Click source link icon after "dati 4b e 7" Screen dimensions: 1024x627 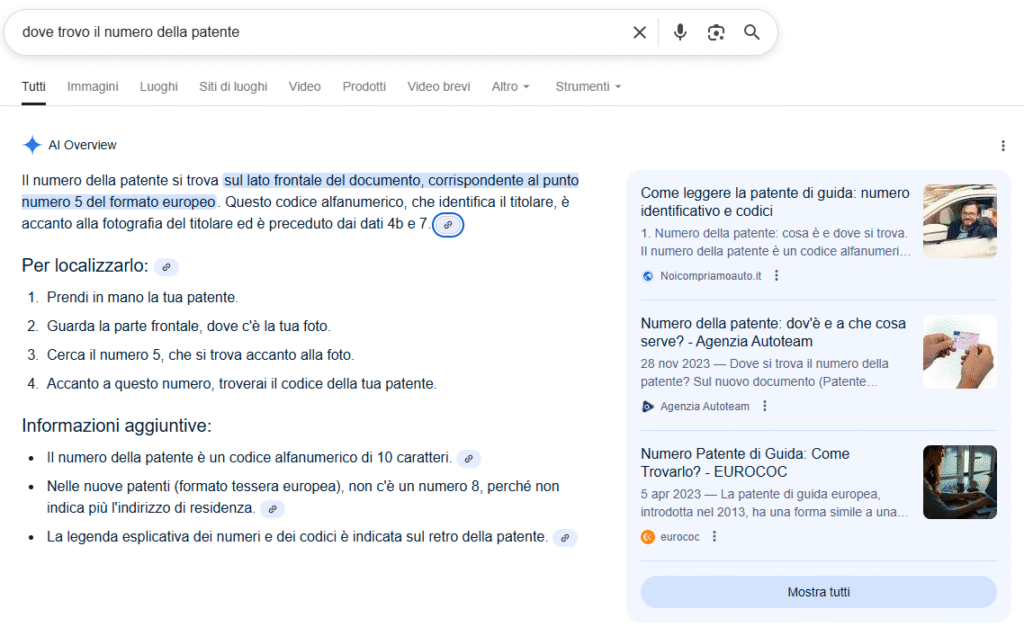pyautogui.click(x=448, y=225)
